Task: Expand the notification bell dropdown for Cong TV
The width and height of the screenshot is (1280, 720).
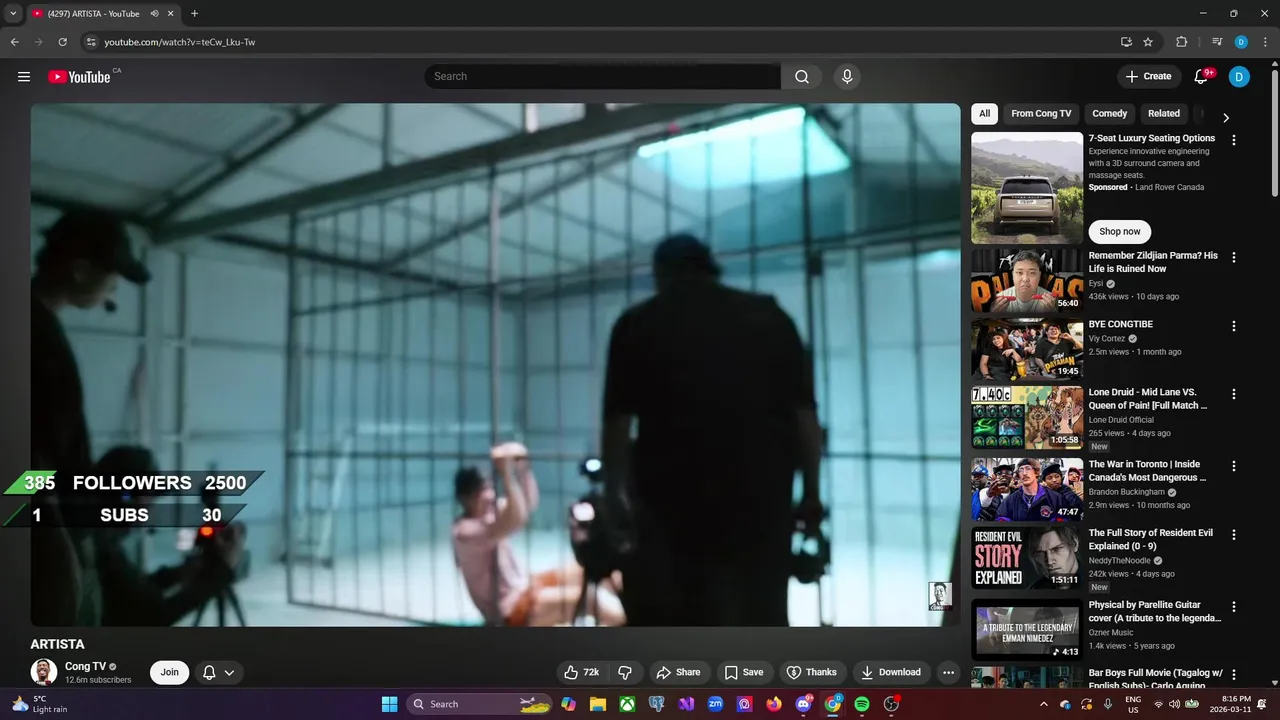Action: click(219, 672)
